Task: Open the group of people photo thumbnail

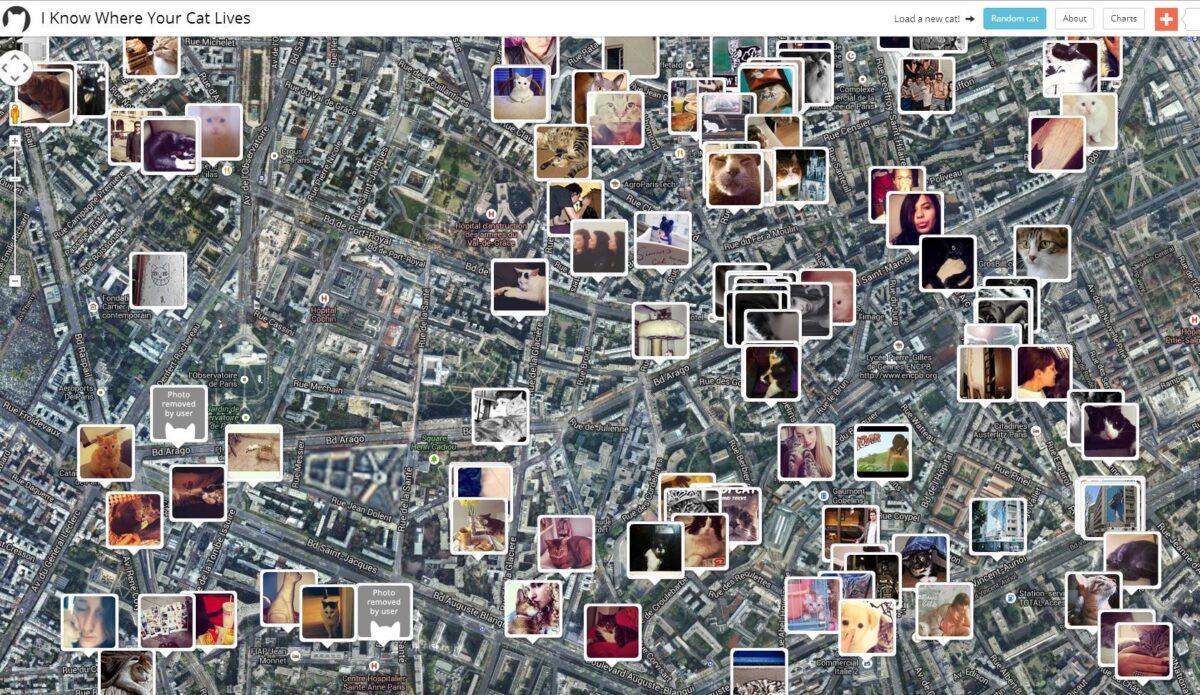Action: tap(927, 85)
